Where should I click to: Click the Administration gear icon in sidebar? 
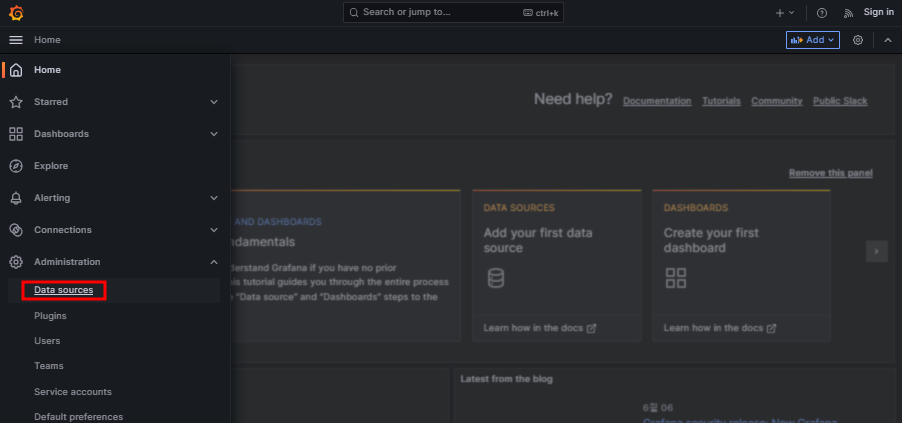[x=16, y=262]
